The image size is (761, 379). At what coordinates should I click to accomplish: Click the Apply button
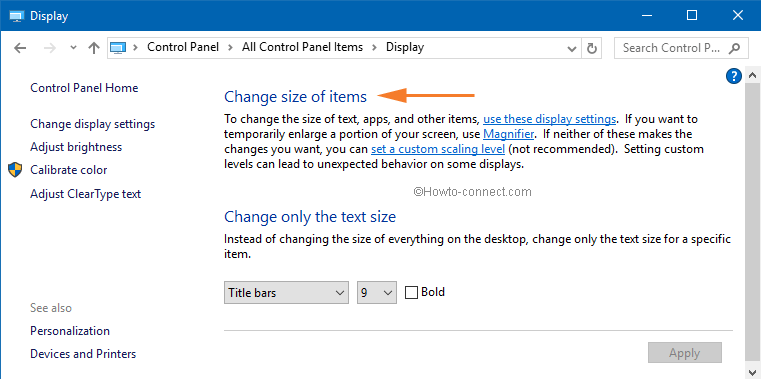[x=684, y=353]
